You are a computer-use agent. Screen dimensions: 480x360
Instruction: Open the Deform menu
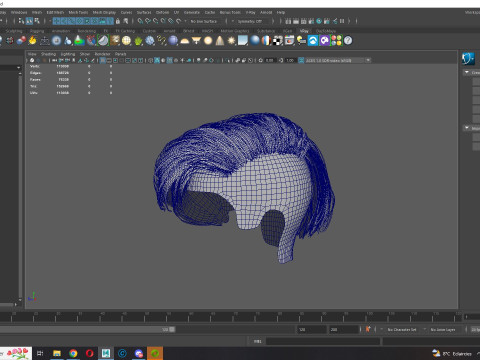coord(162,12)
